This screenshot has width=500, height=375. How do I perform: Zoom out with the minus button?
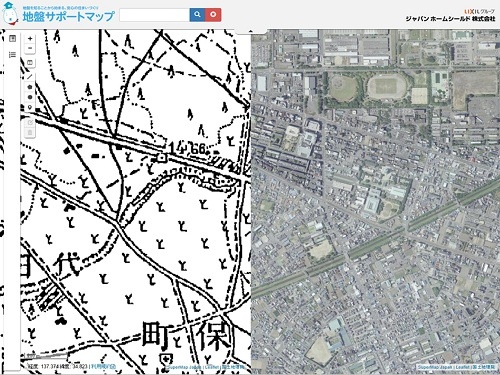click(x=30, y=48)
